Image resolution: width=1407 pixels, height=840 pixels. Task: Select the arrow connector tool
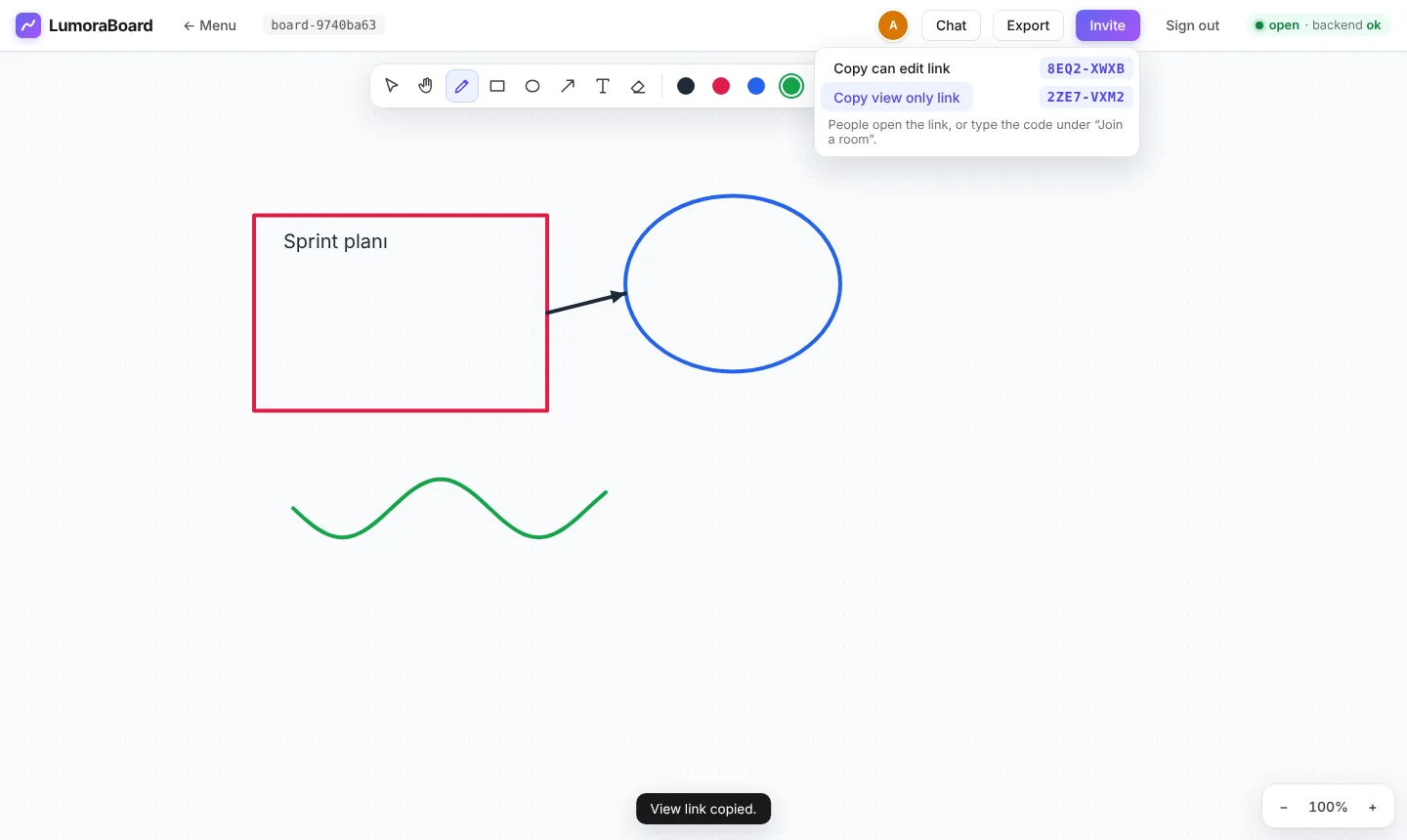tap(568, 86)
